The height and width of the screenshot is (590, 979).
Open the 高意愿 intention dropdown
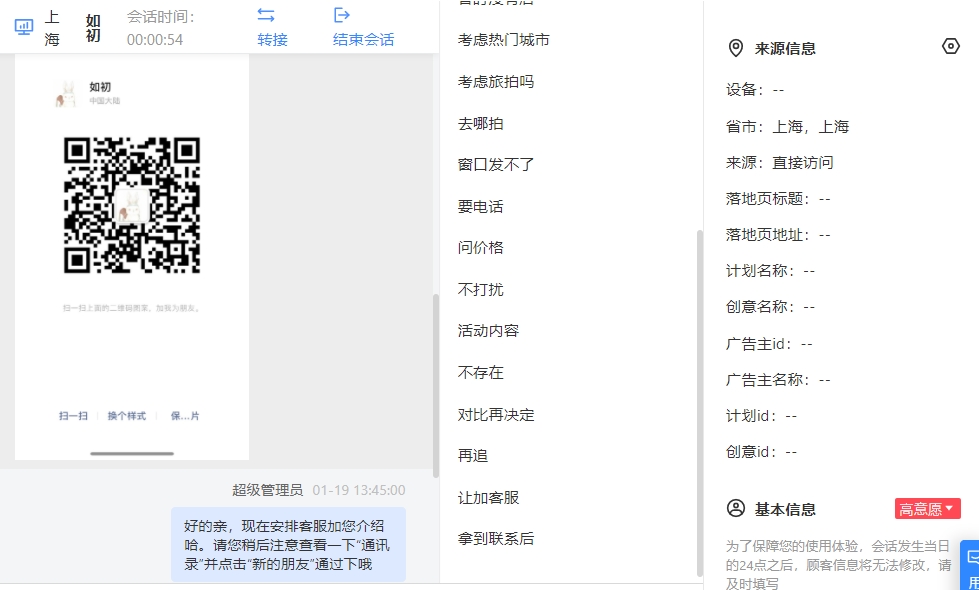point(927,509)
